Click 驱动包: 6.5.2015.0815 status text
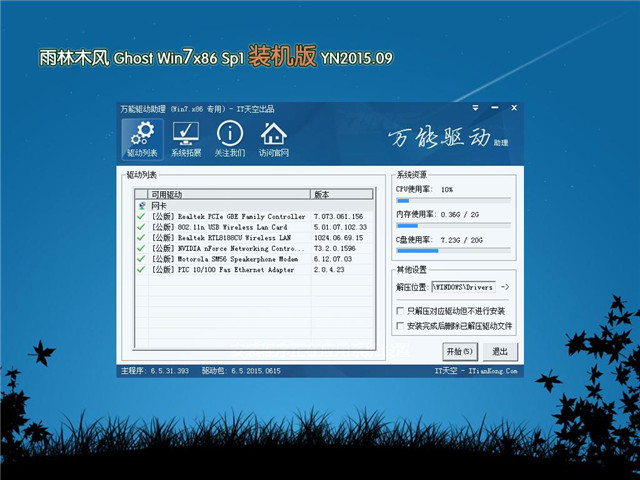 point(241,371)
